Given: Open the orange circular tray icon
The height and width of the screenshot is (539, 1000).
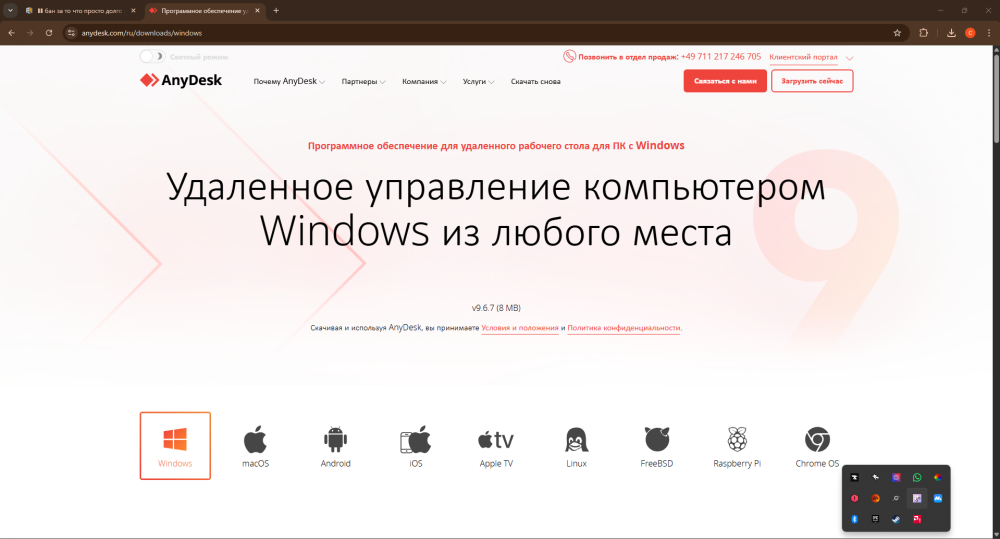Looking at the screenshot, I should pyautogui.click(x=876, y=498).
